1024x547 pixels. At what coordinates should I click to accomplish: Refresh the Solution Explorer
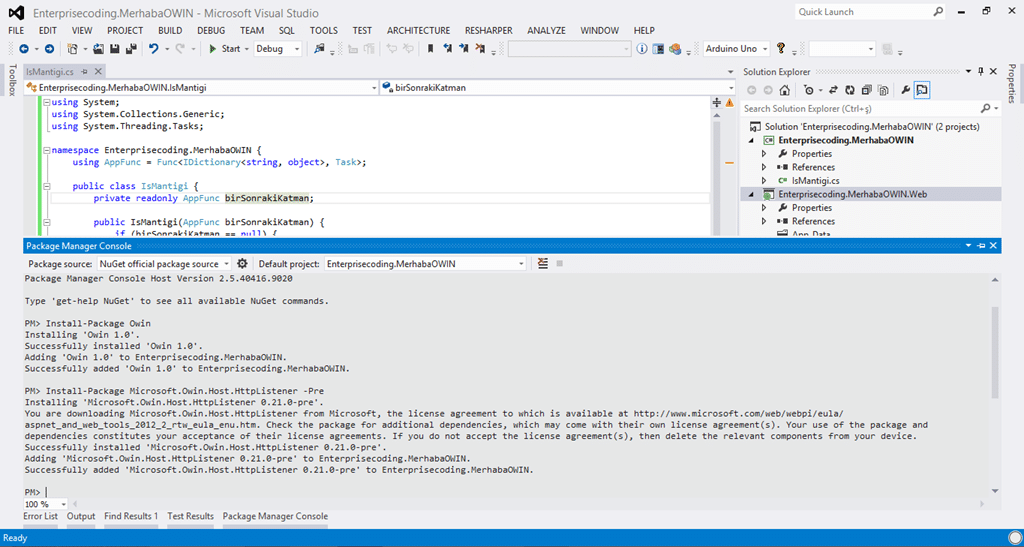click(x=850, y=90)
